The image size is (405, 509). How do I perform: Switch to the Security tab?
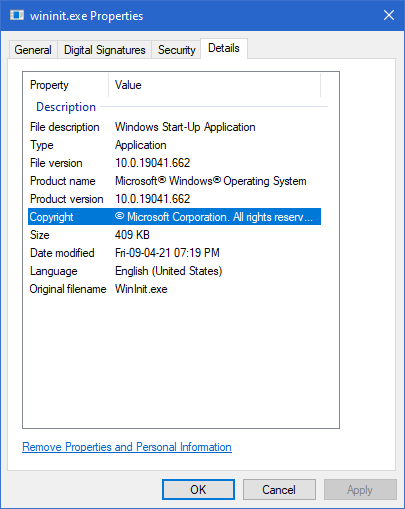[176, 50]
